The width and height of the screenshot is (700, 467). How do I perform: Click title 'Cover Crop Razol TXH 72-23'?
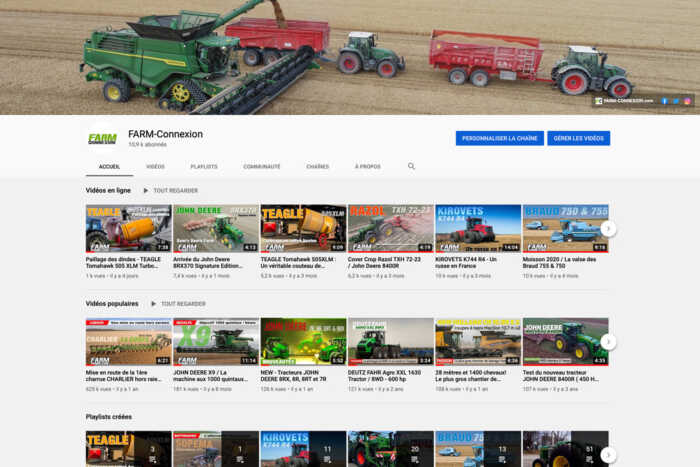[384, 263]
